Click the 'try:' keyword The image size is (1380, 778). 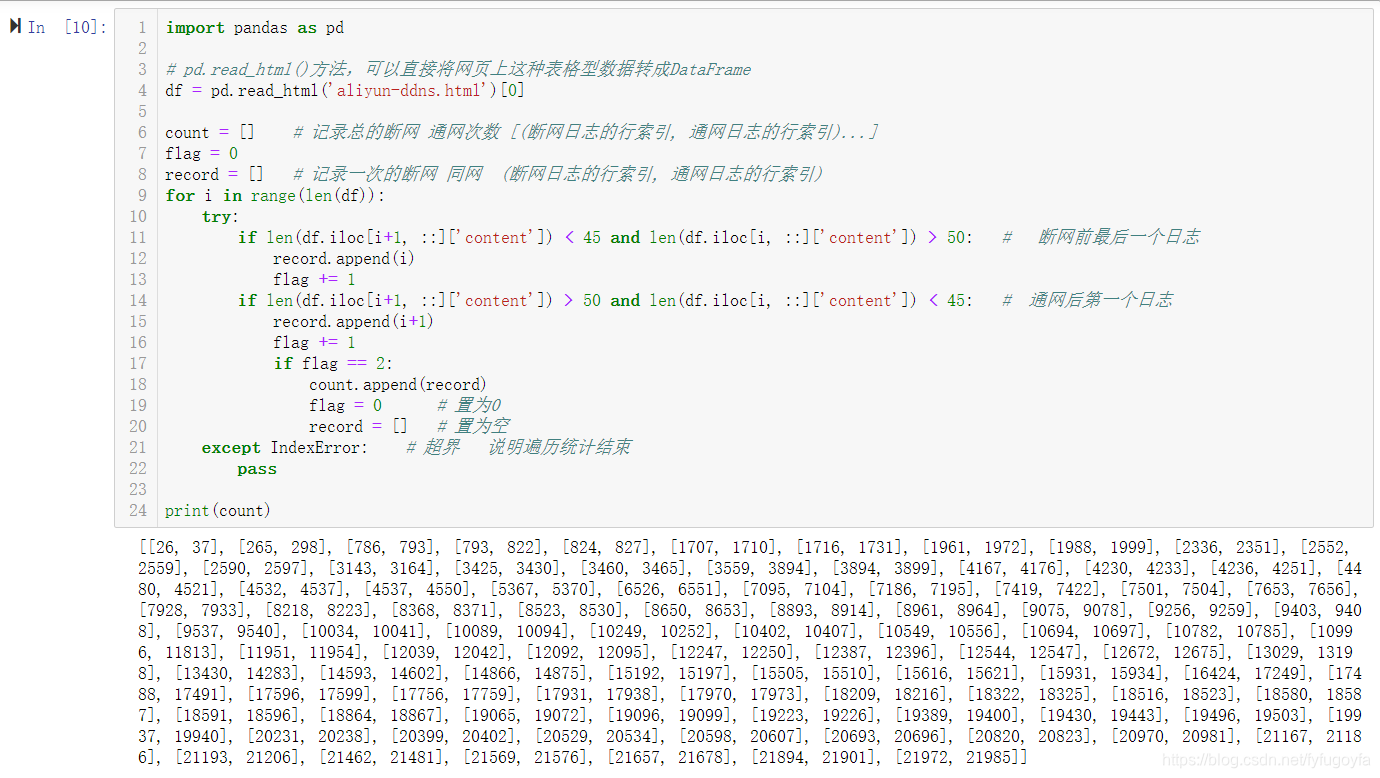pos(220,216)
